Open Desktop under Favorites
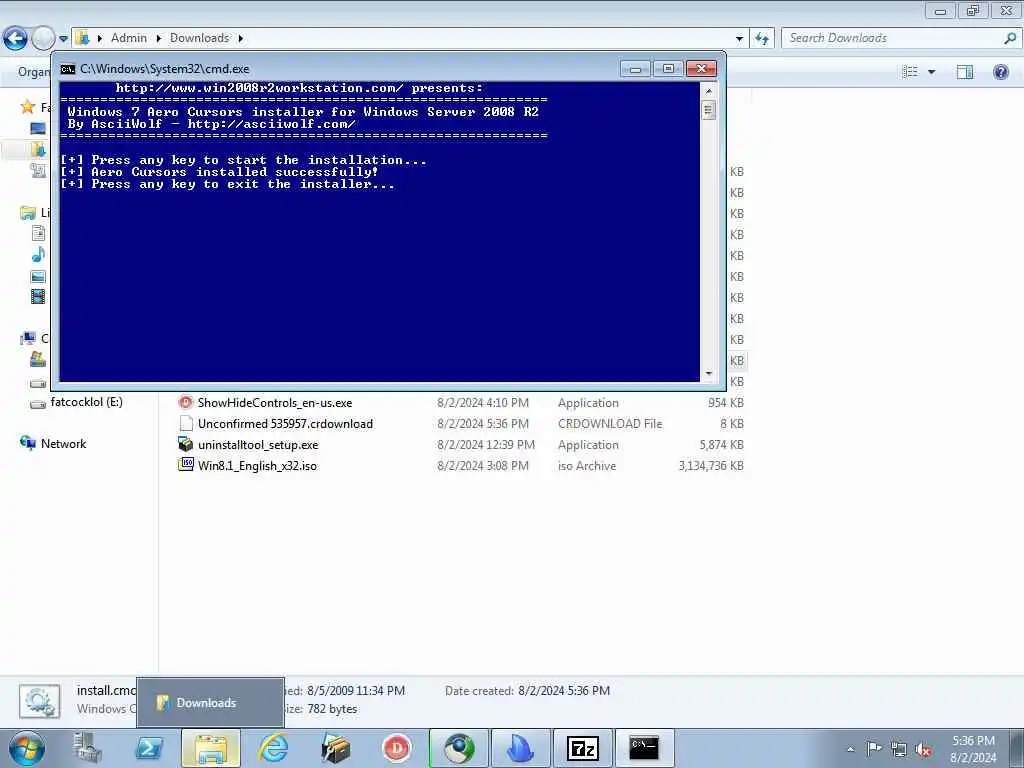The width and height of the screenshot is (1024, 768). pyautogui.click(x=38, y=128)
